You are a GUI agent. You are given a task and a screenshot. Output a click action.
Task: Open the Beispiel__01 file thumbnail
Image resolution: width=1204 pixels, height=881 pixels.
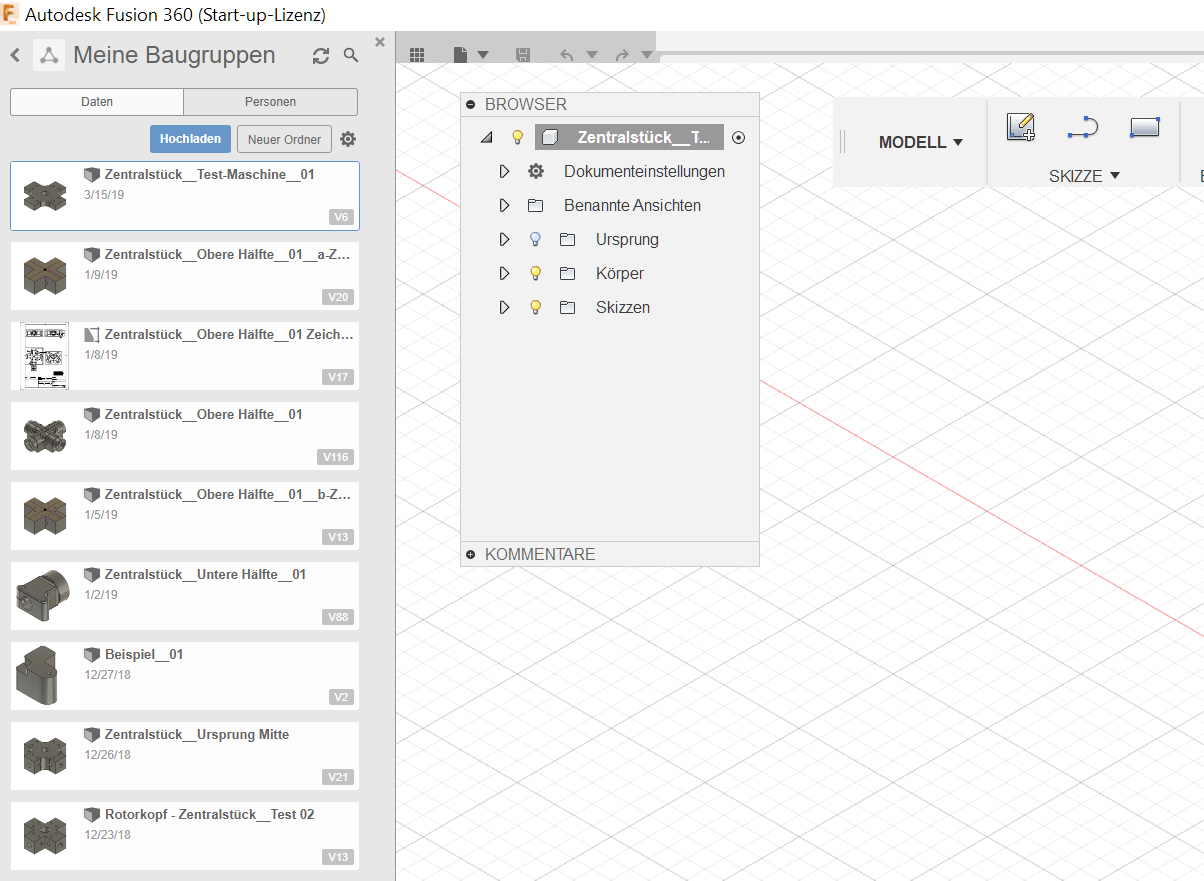click(x=44, y=675)
